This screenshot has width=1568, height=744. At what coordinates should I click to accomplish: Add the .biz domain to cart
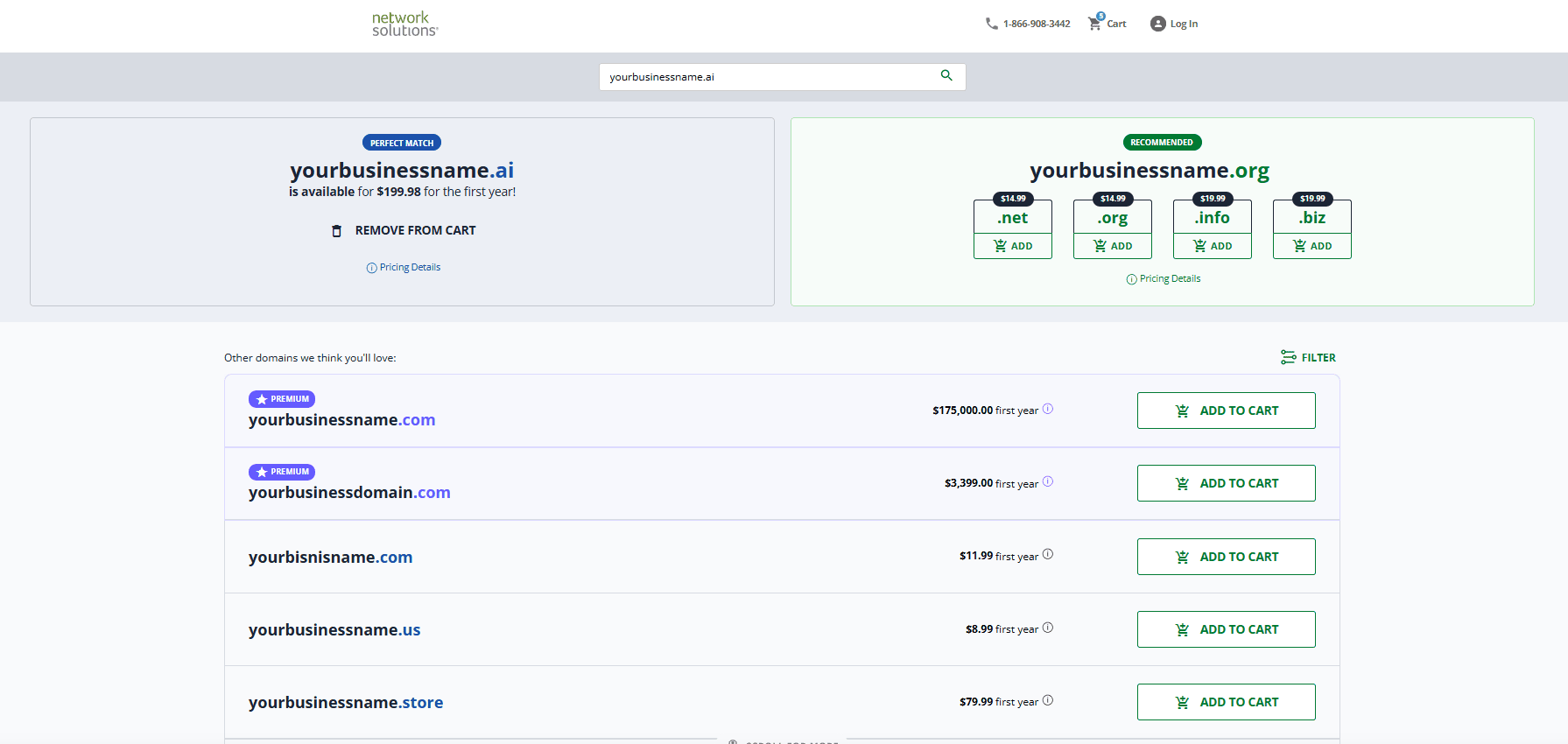(x=1312, y=246)
